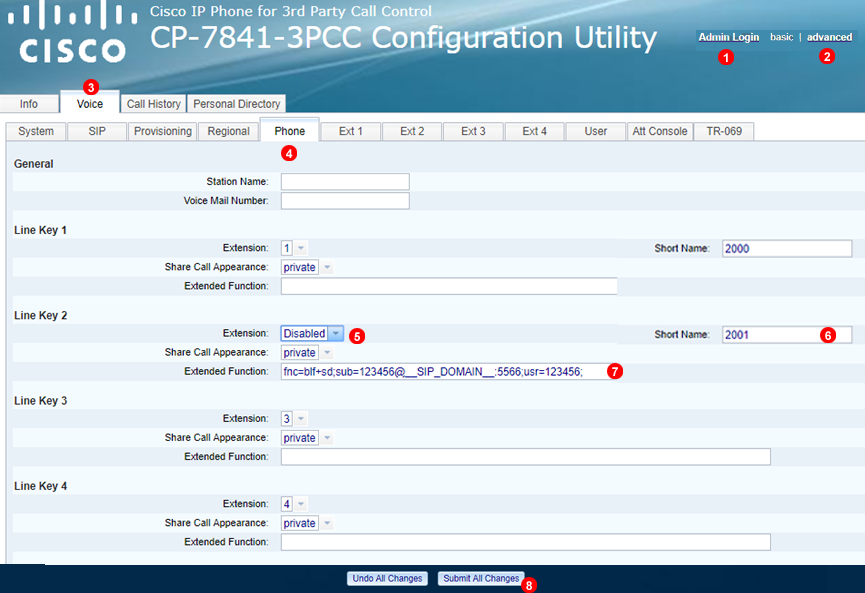865x593 pixels.
Task: Click the Line Key 4 heading
Action: tap(40, 486)
